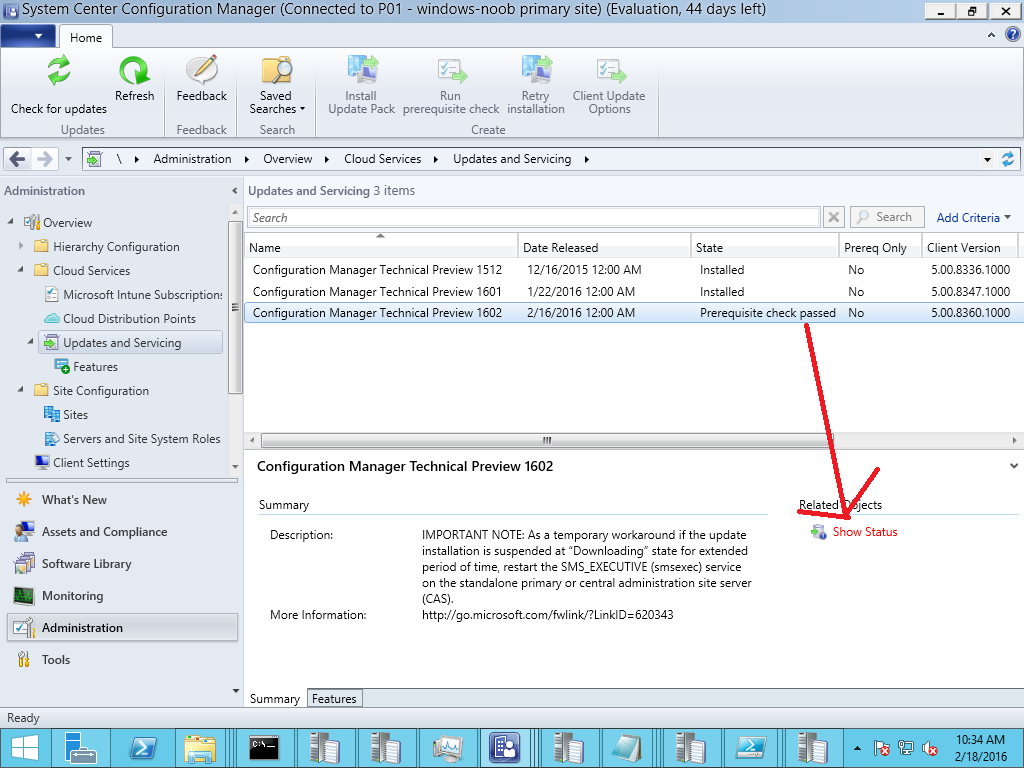This screenshot has height=768, width=1024.
Task: Collapse the details pane with the chevron
Action: [1014, 466]
